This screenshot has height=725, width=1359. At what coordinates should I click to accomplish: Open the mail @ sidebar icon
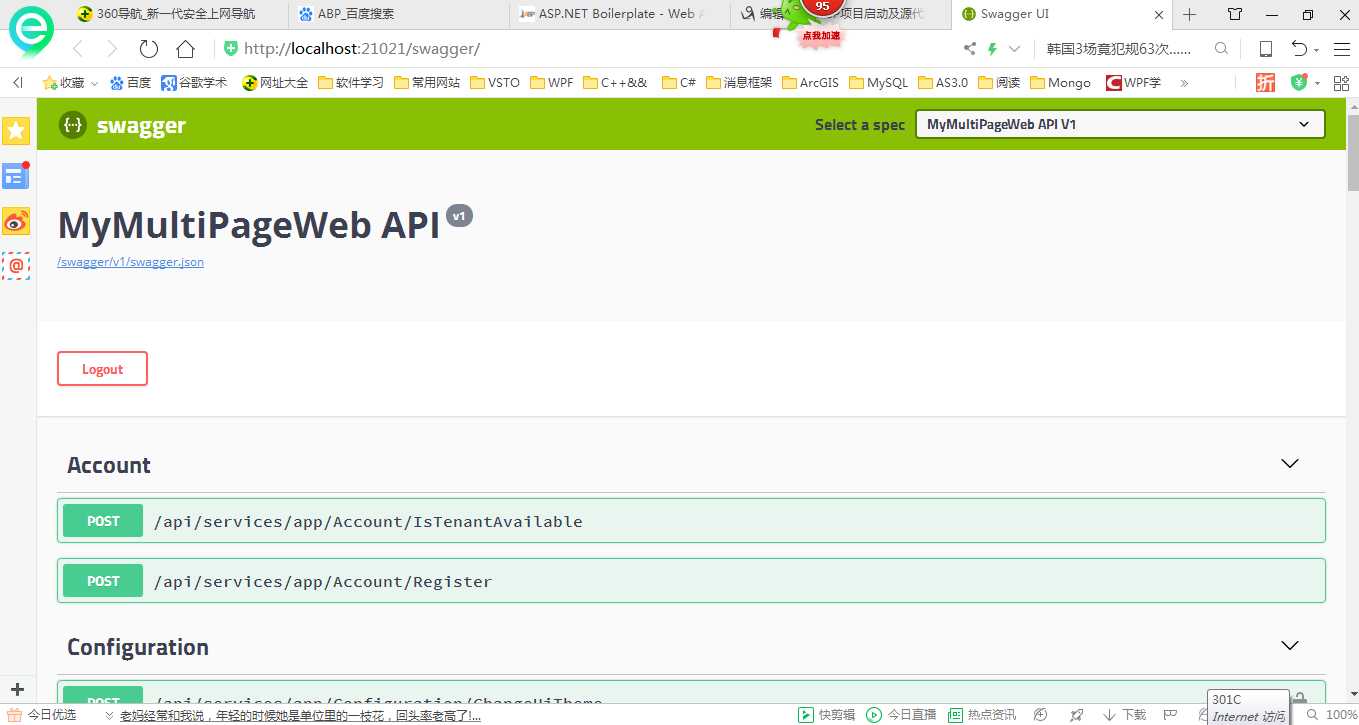(16, 266)
